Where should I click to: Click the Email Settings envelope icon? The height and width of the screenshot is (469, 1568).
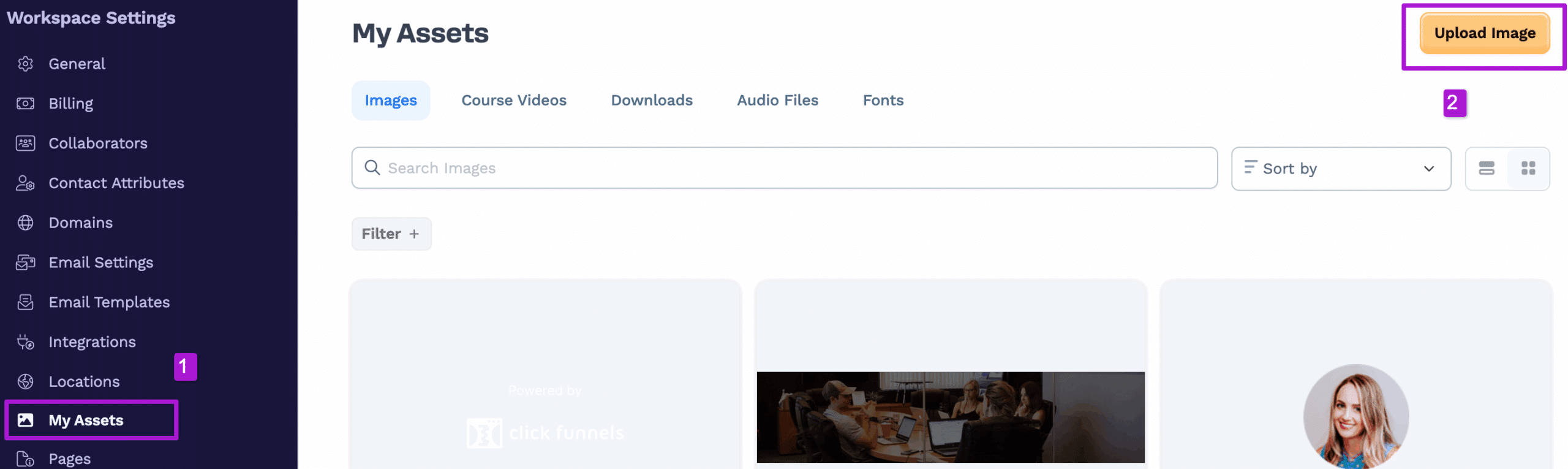click(25, 262)
